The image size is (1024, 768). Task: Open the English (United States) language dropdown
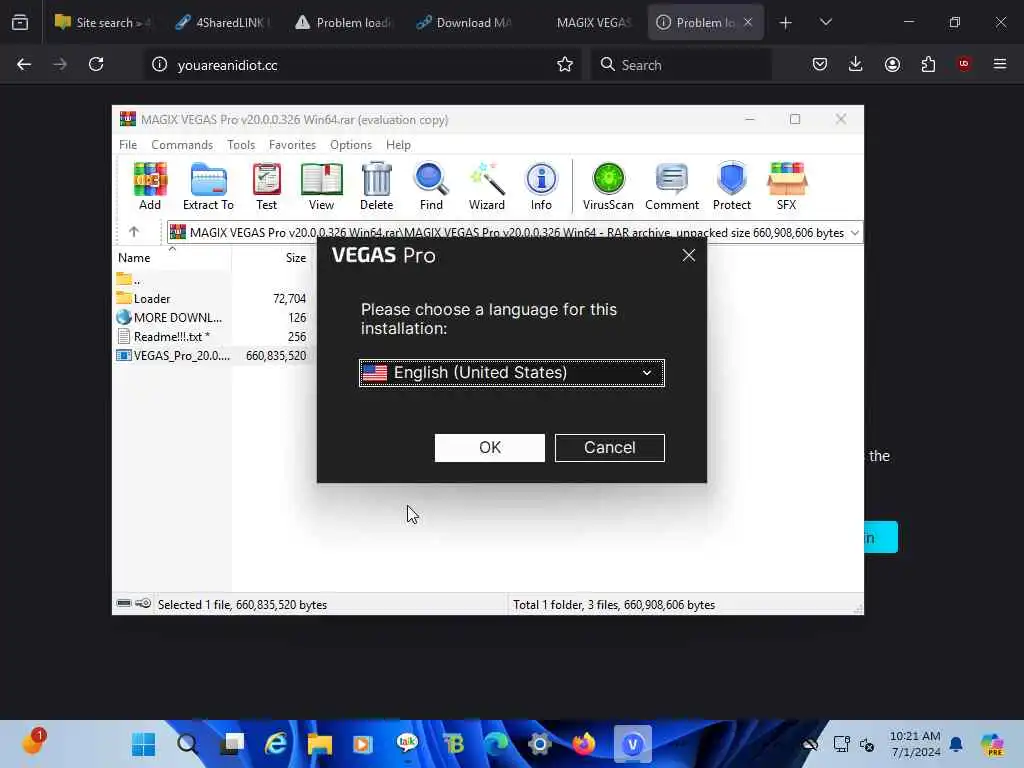(511, 373)
